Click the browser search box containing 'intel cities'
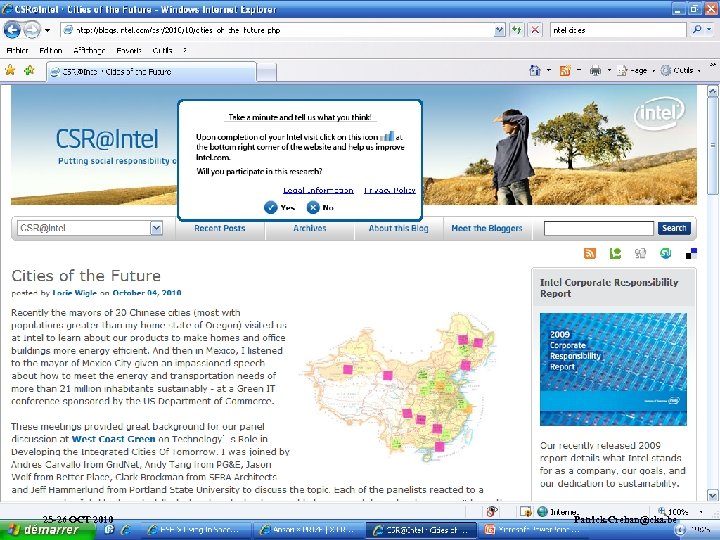Screen dimensions: 720x540 (618, 30)
